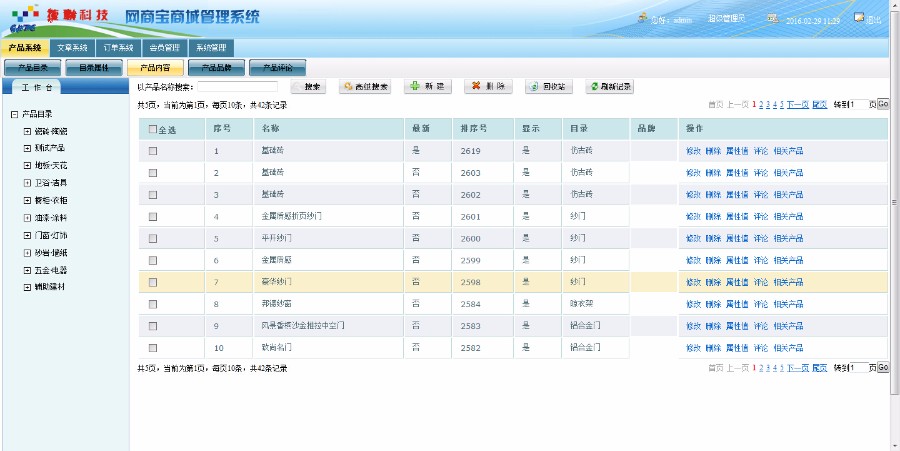The width and height of the screenshot is (900, 451).
Task: Go to page 5 below the table
Action: tap(782, 368)
